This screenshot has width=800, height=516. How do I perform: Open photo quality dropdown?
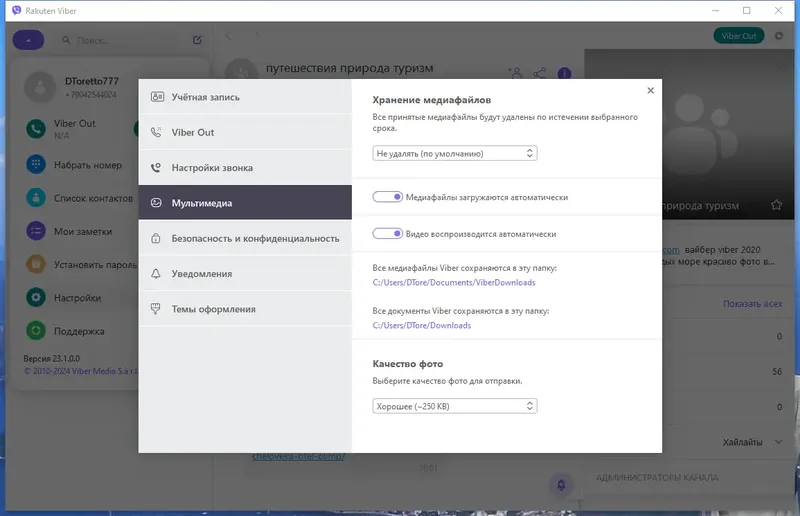tap(455, 406)
